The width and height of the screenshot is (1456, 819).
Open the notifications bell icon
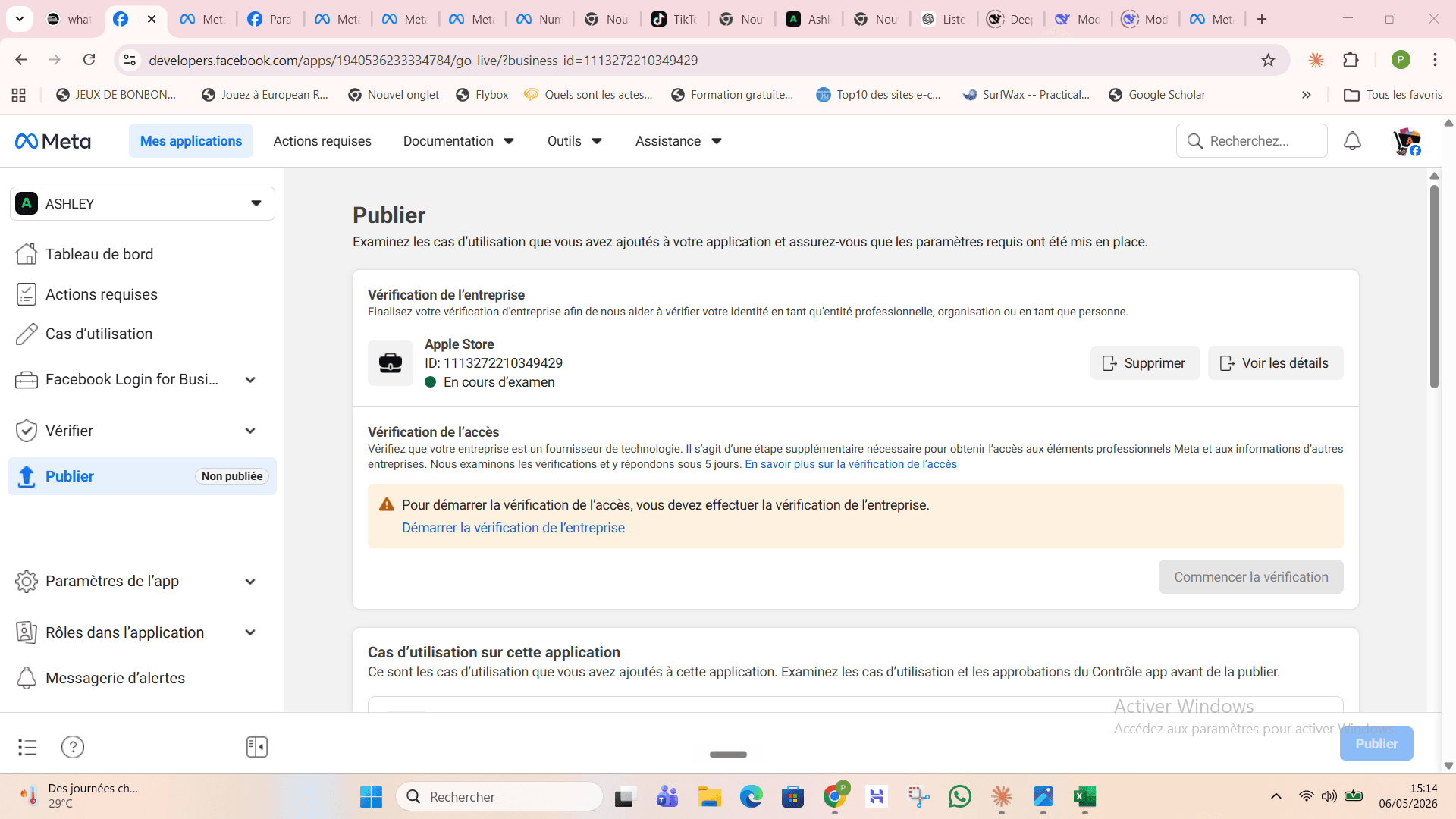(x=1352, y=141)
